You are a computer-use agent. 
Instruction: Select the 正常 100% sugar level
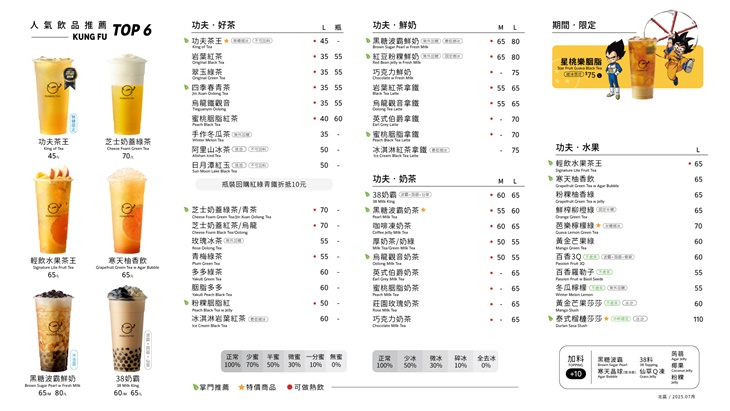click(232, 361)
